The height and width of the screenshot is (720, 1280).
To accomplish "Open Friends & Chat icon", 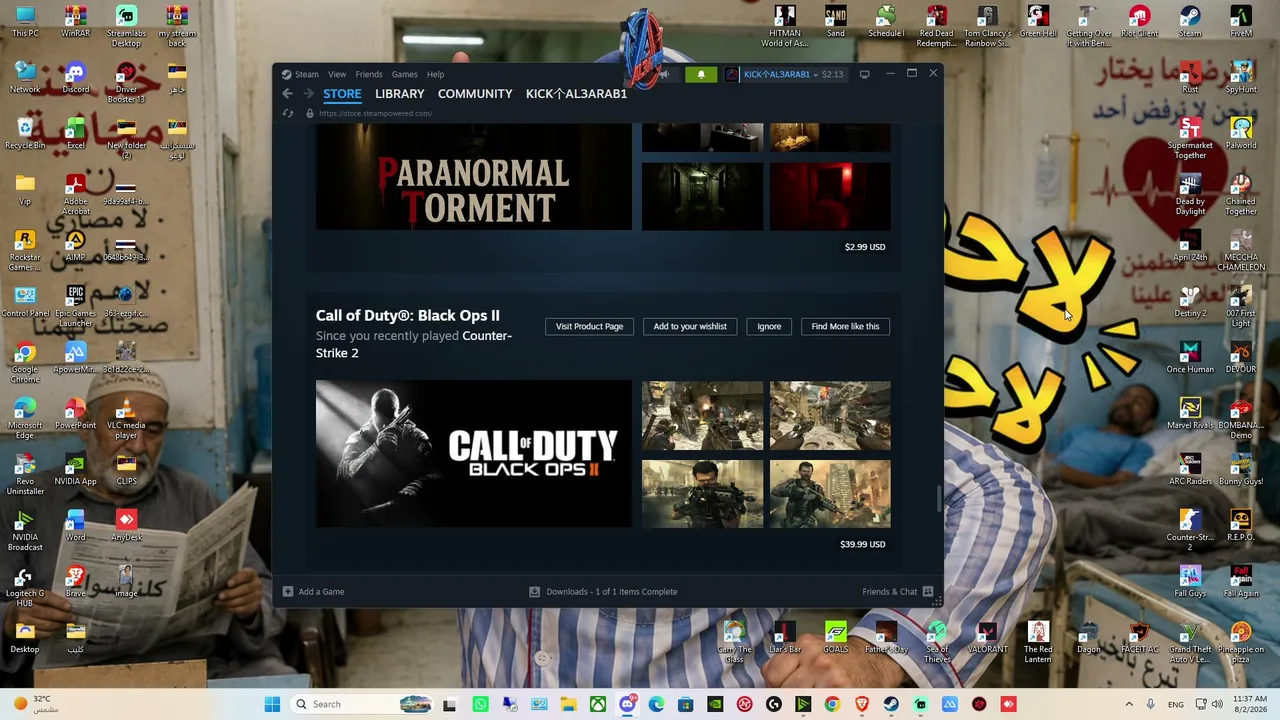I will (928, 592).
